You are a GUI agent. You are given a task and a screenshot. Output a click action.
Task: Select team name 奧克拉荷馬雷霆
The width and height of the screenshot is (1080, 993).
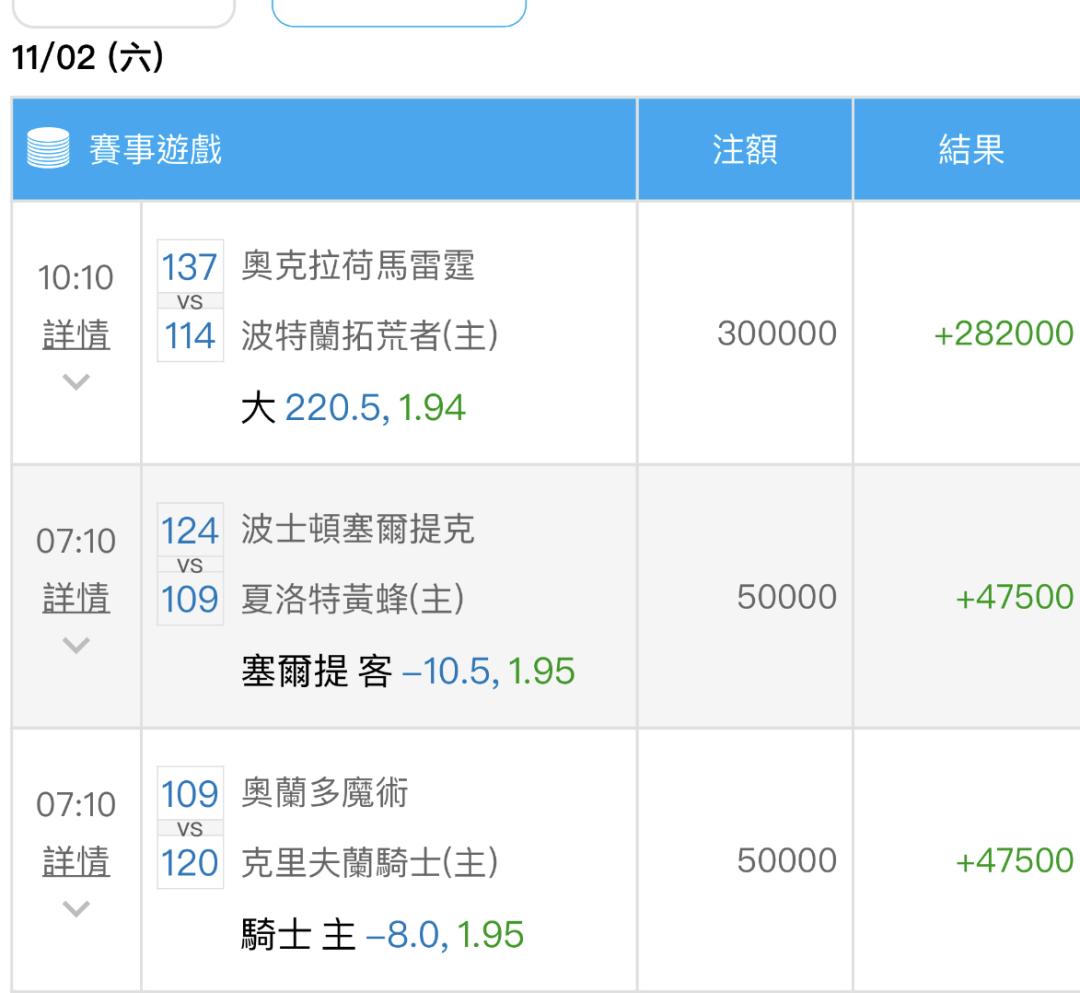(x=357, y=266)
